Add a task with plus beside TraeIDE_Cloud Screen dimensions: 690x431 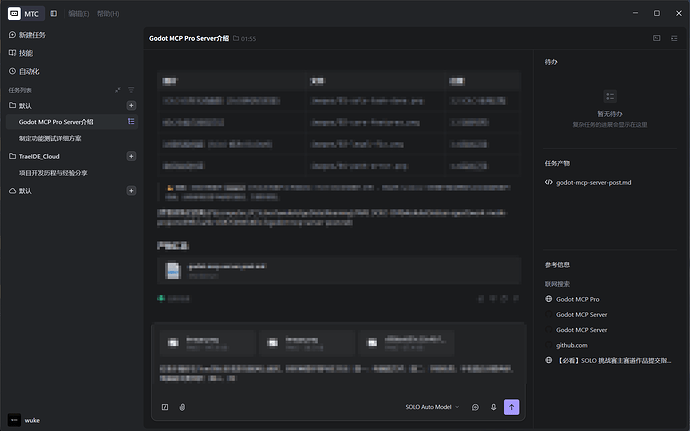coord(131,156)
